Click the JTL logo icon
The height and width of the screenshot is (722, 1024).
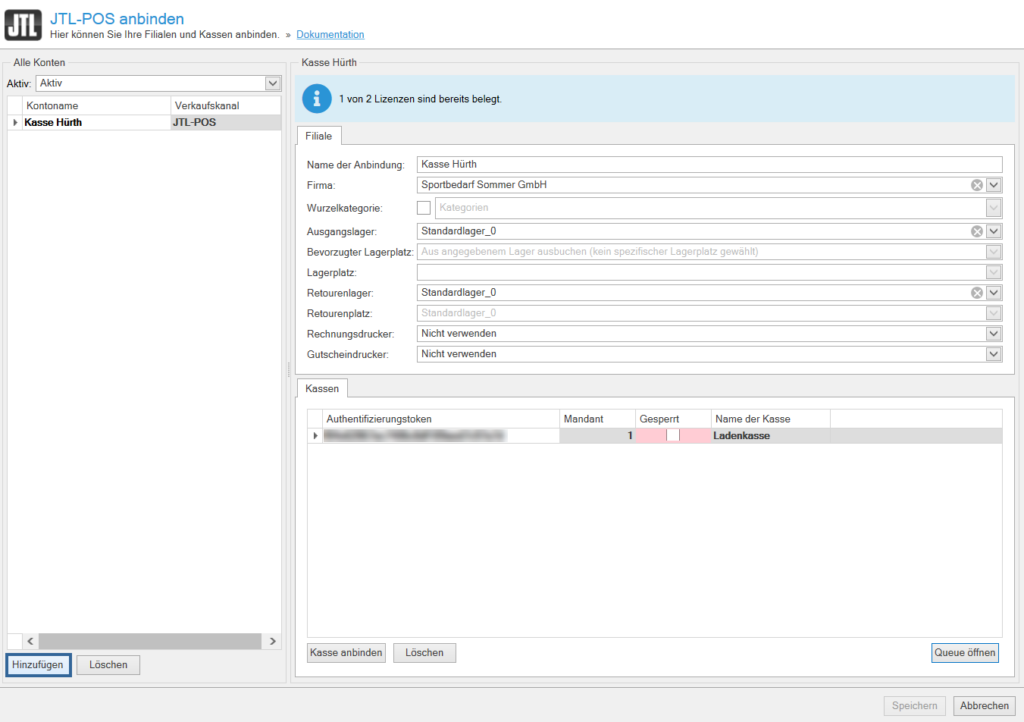click(22, 24)
